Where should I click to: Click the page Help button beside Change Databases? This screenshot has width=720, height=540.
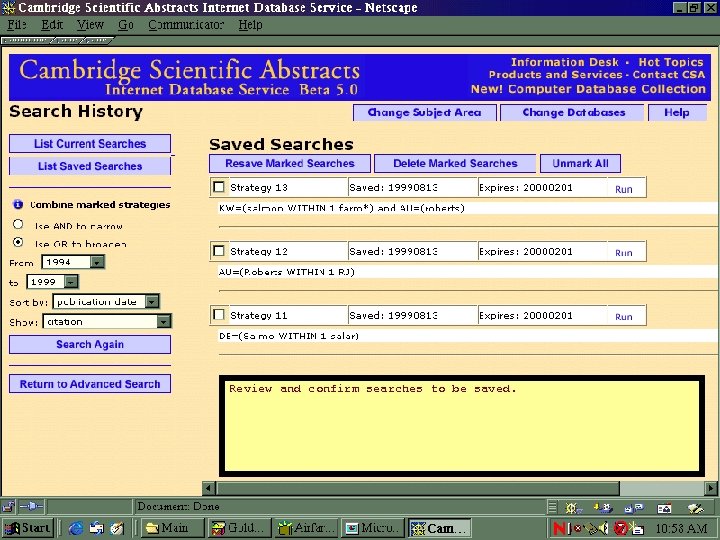click(x=677, y=112)
